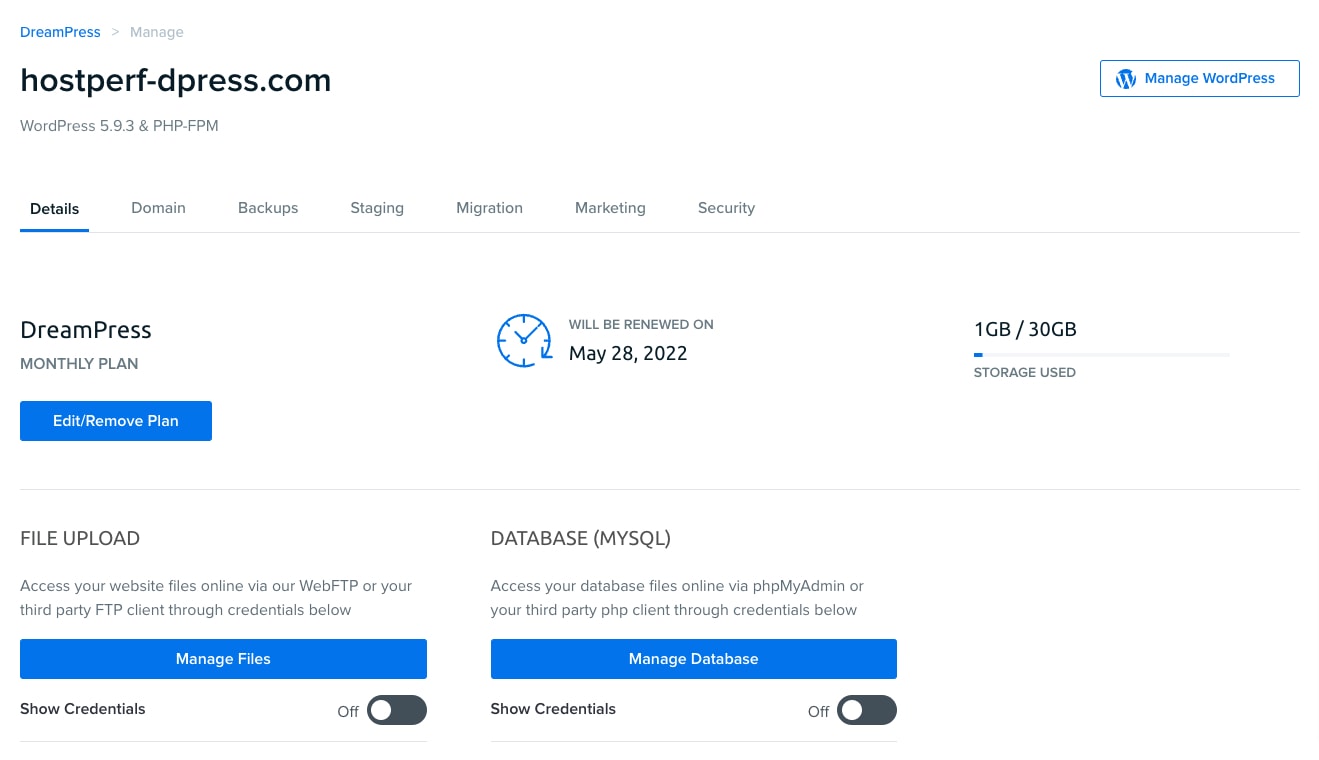This screenshot has width=1319, height=760.
Task: Click the FILE UPLOAD heading
Action: click(x=80, y=538)
